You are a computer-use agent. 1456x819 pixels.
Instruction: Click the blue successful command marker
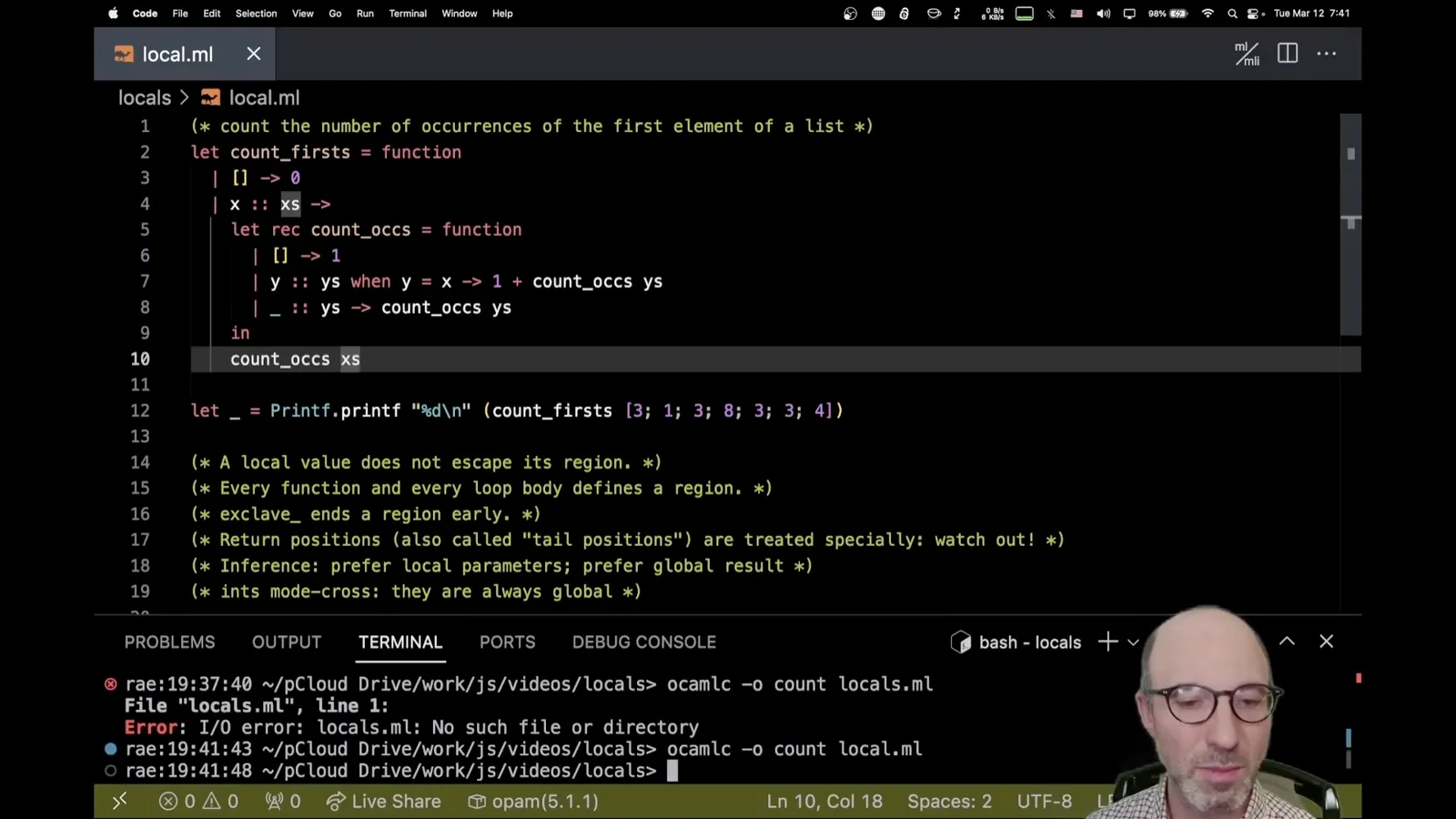coord(110,749)
